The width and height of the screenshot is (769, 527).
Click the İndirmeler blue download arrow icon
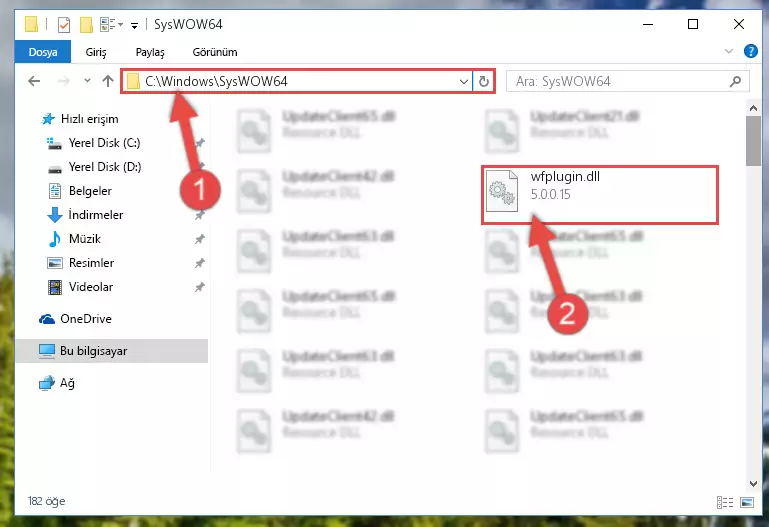54,215
